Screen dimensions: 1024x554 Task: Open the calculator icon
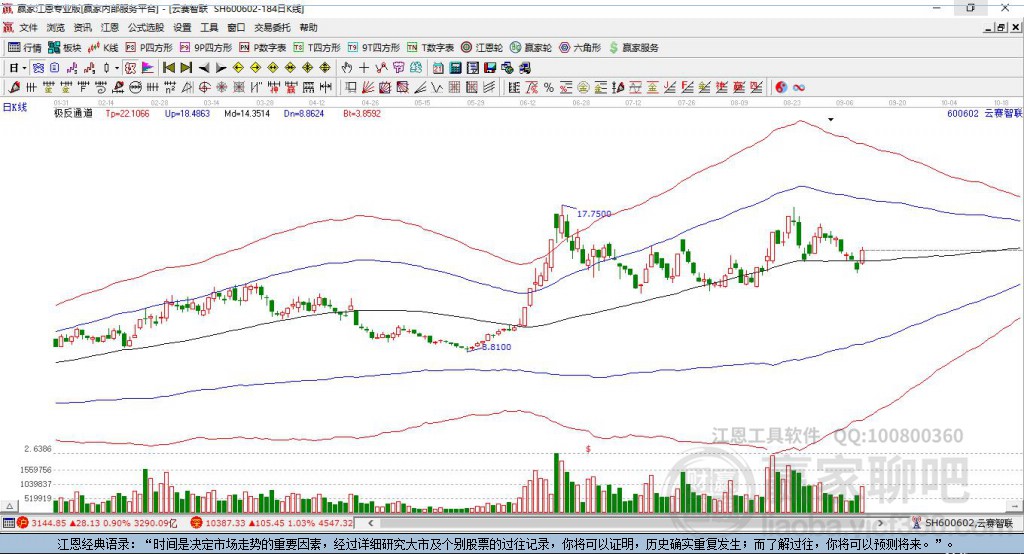pos(455,68)
